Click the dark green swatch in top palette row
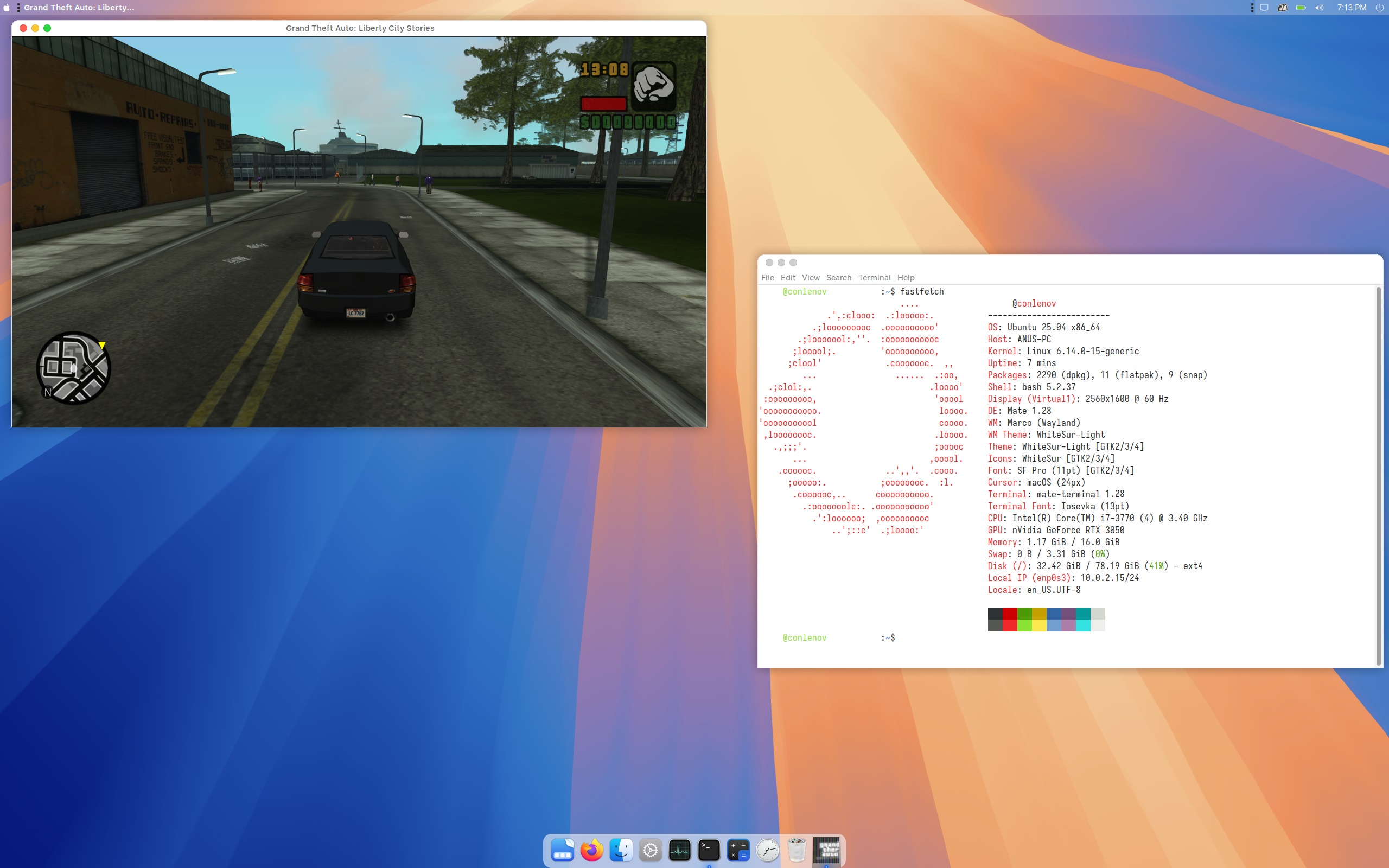The image size is (1389, 868). (1024, 614)
